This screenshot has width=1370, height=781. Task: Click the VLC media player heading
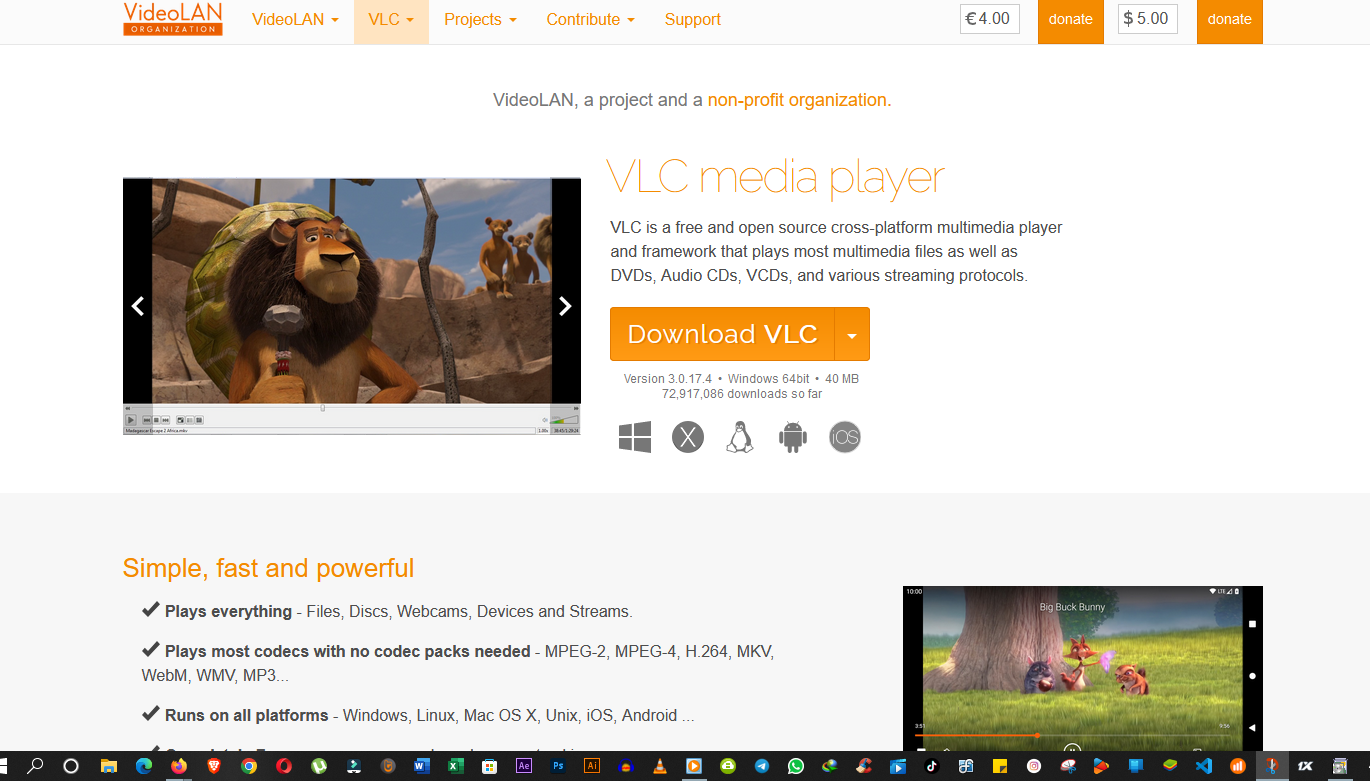pyautogui.click(x=776, y=177)
